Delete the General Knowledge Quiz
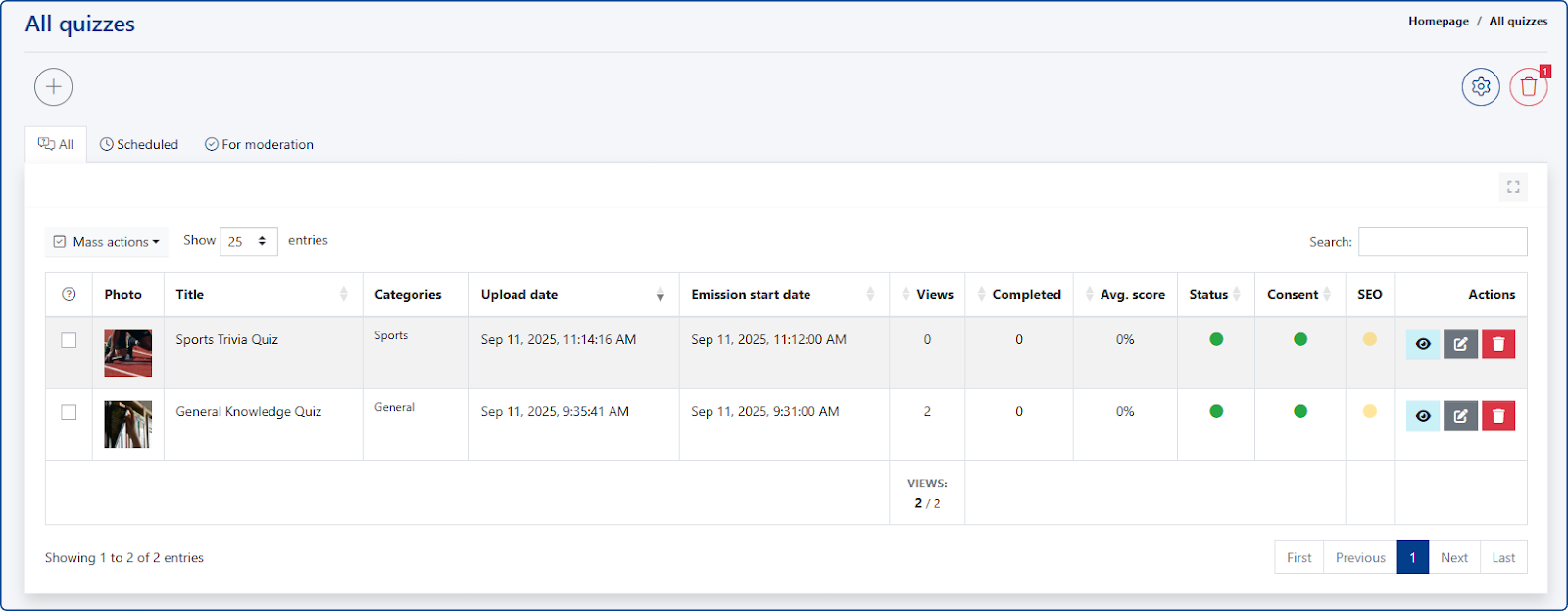Screen dimensions: 1568x611 1498,416
